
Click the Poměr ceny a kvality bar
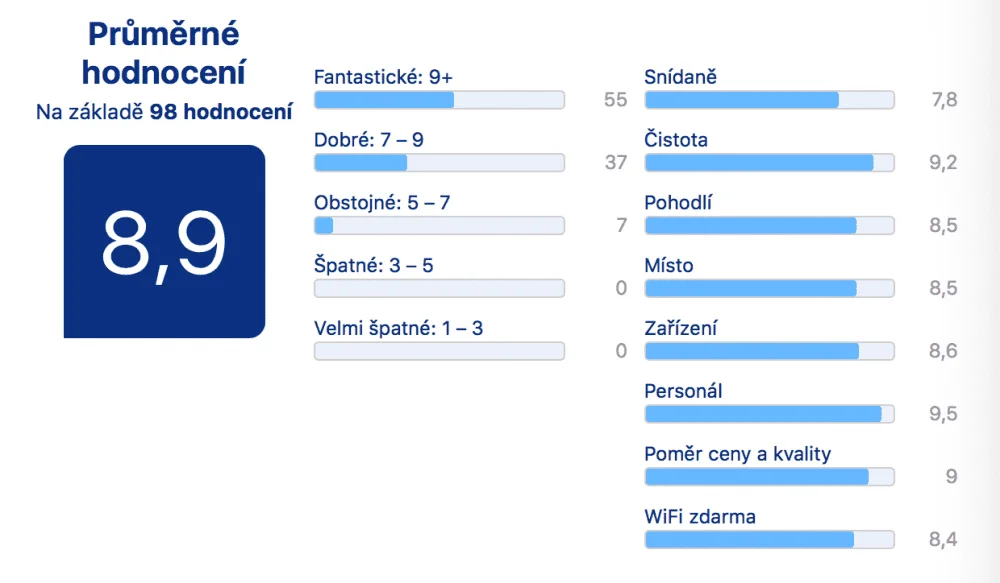click(770, 476)
